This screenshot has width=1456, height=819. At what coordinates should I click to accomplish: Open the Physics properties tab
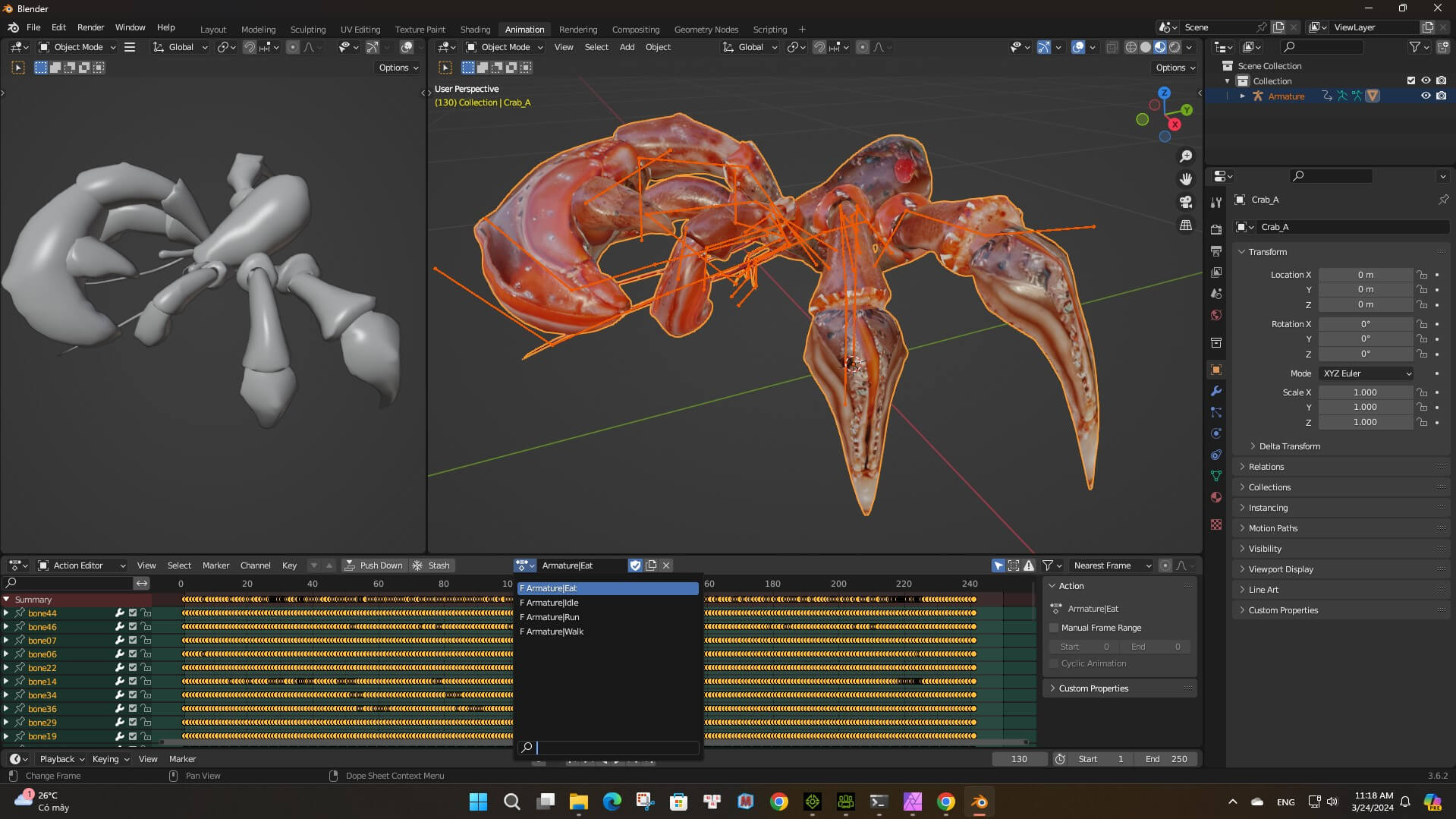(x=1216, y=433)
